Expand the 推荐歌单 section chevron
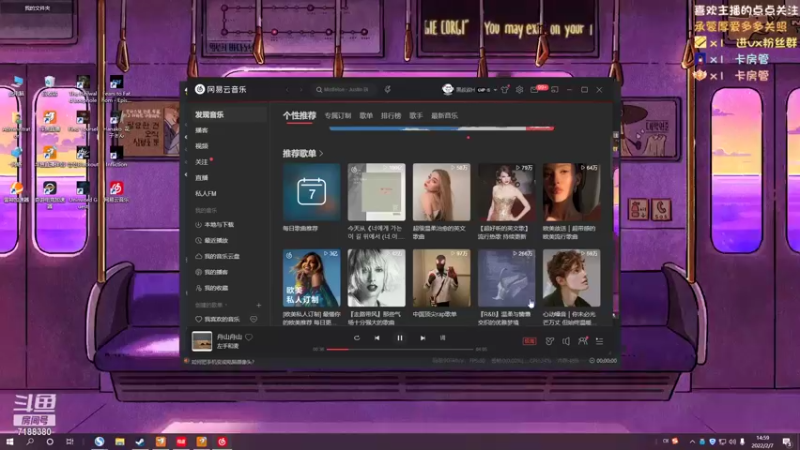The width and height of the screenshot is (800, 450). coord(321,154)
